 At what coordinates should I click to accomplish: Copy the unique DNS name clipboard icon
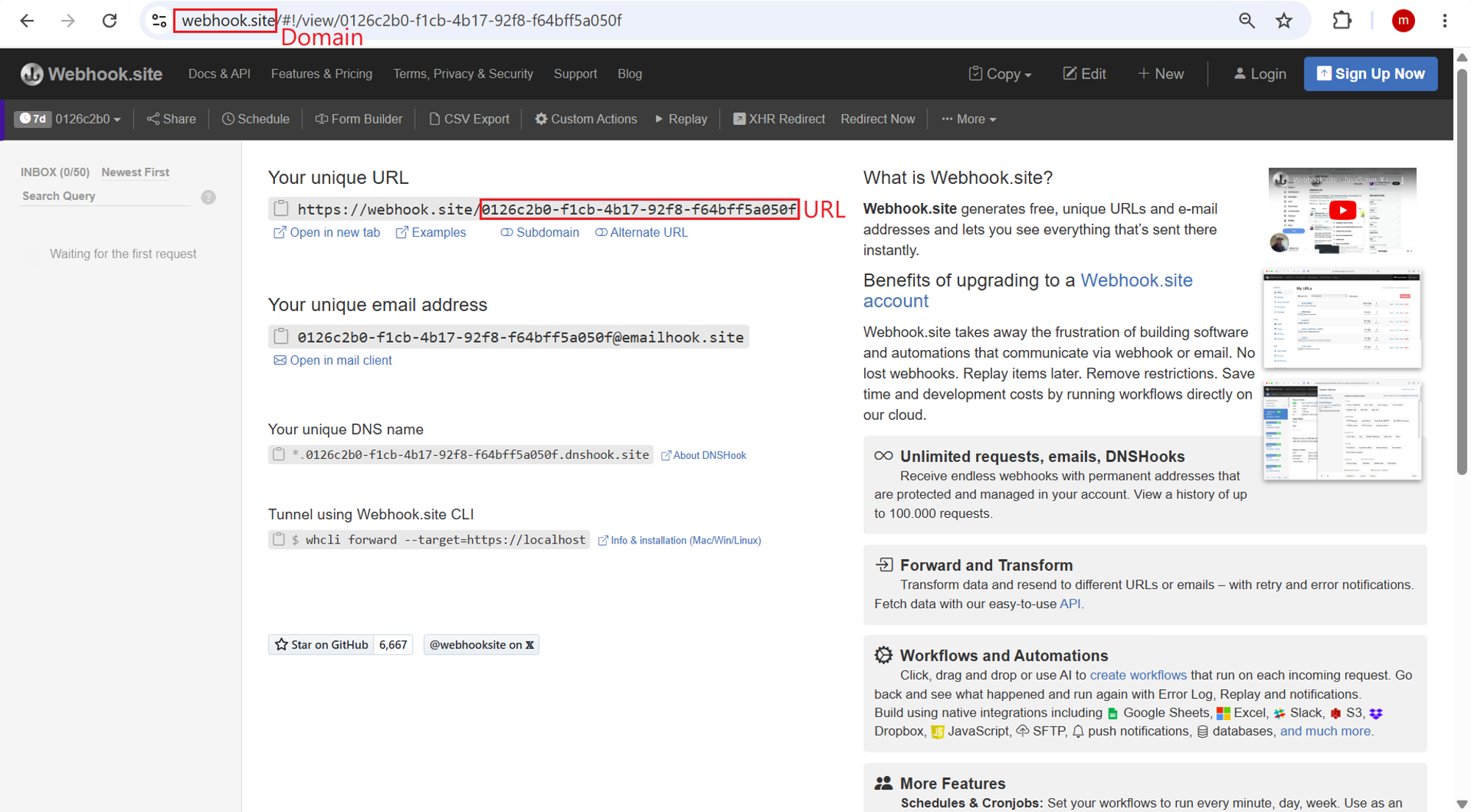coord(279,455)
